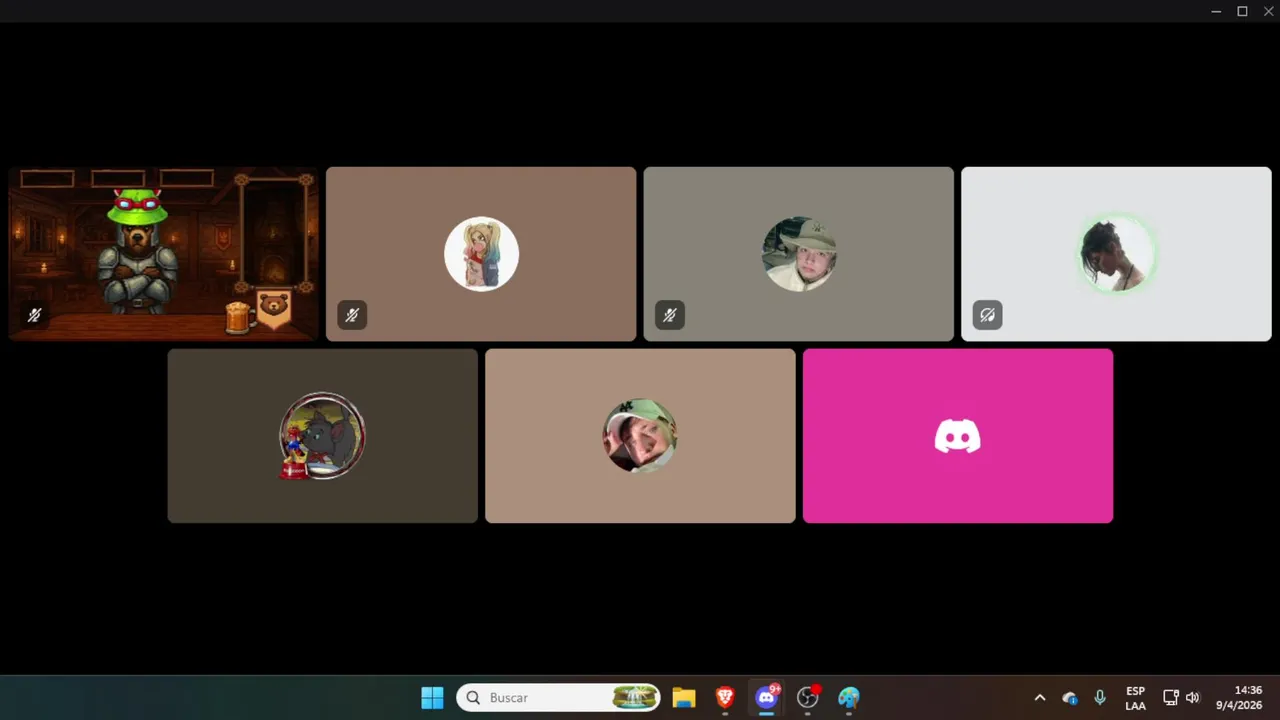Click the Discord logo on the pink tile
1280x720 pixels.
coord(958,436)
